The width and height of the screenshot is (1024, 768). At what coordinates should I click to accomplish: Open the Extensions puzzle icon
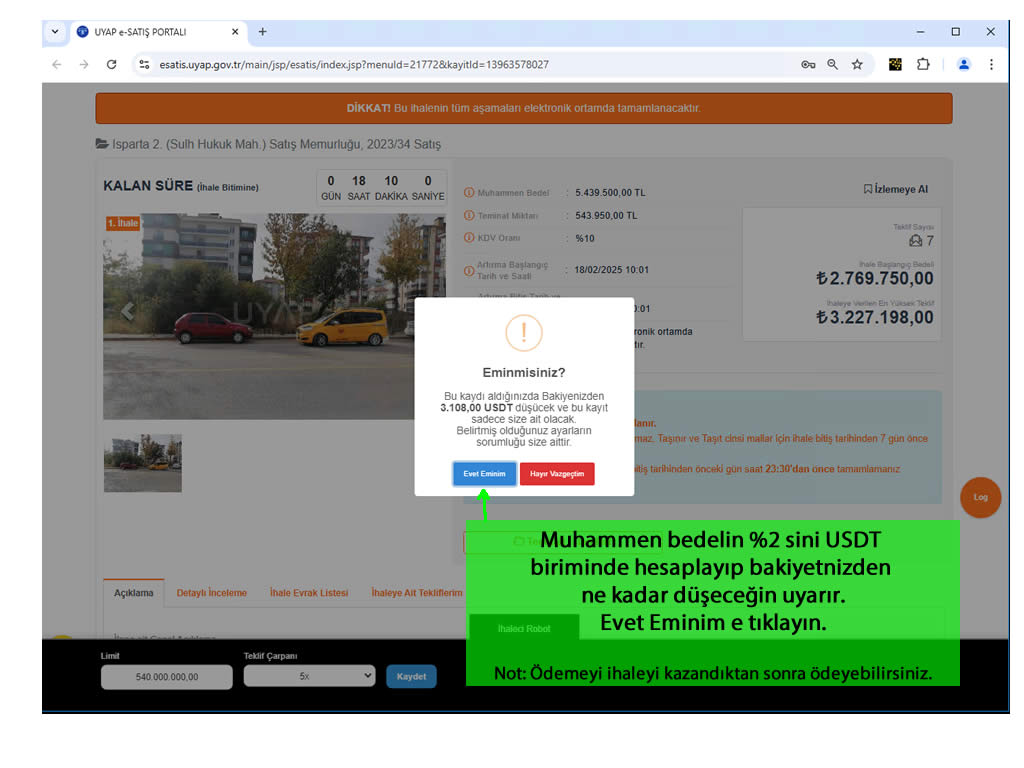point(923,65)
